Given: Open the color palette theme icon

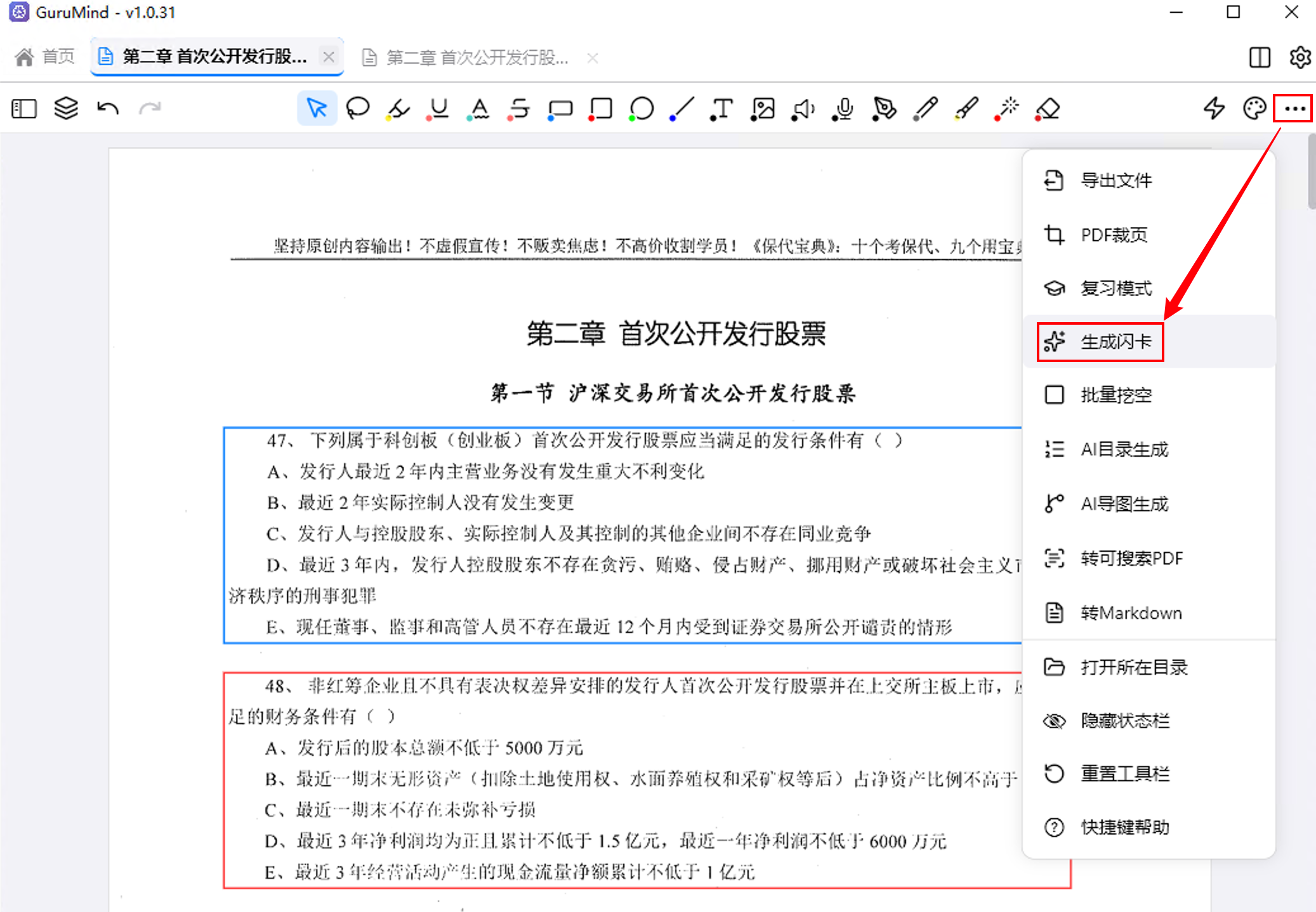Looking at the screenshot, I should [1254, 108].
